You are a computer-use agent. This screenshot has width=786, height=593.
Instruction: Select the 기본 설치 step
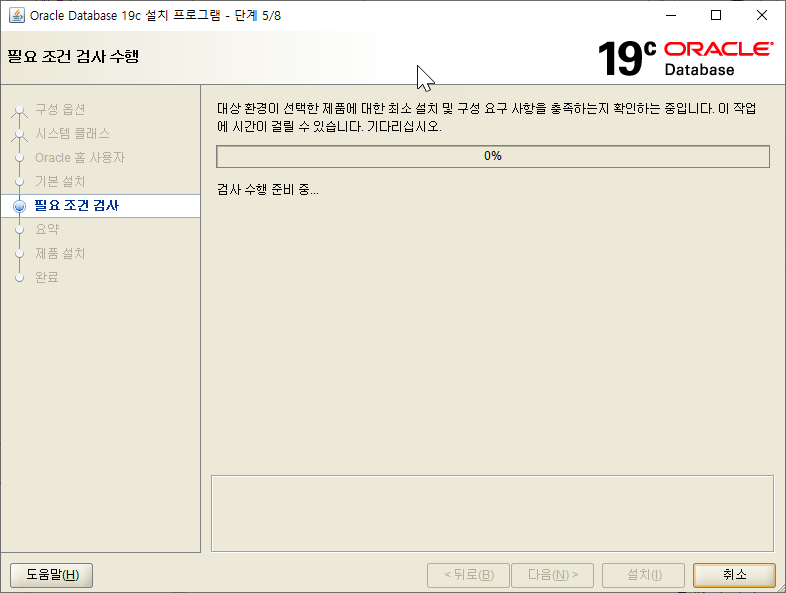pyautogui.click(x=60, y=181)
